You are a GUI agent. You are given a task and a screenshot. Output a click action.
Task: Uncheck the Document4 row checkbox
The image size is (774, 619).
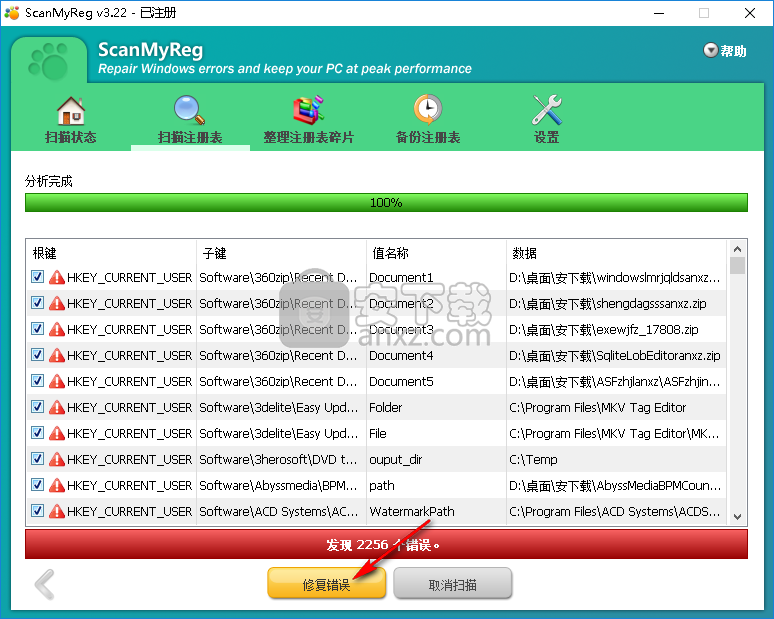point(38,354)
